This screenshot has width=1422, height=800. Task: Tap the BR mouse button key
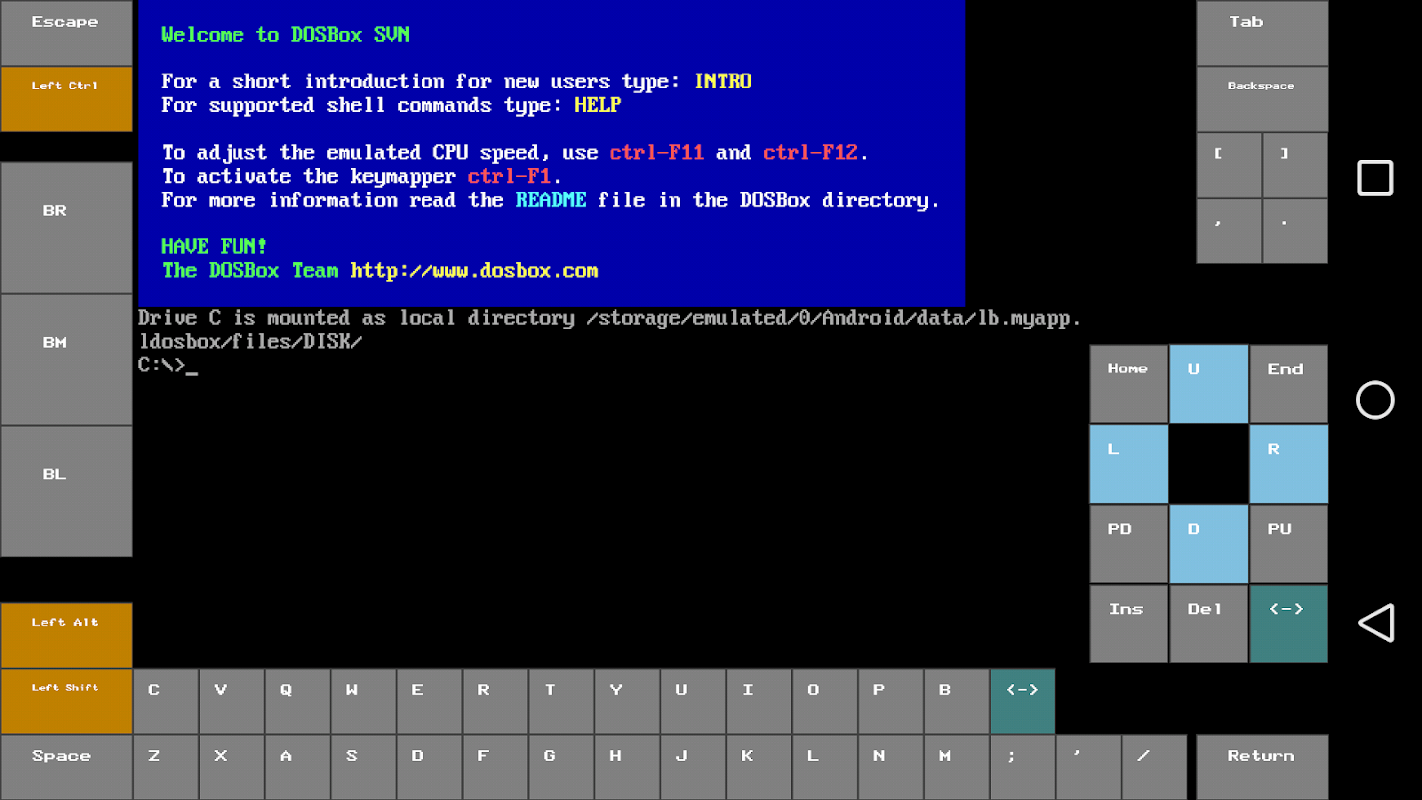66,227
